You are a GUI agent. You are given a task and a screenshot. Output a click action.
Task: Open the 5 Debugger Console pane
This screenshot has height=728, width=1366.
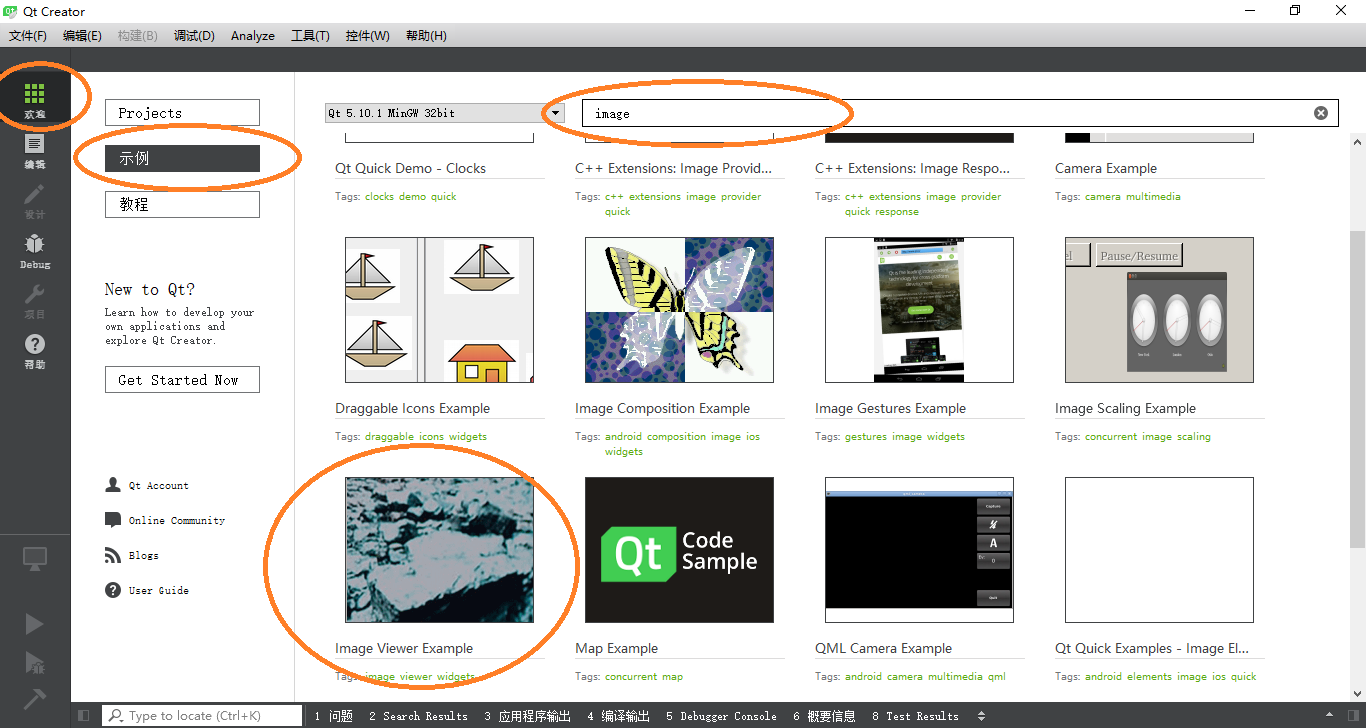tap(721, 716)
